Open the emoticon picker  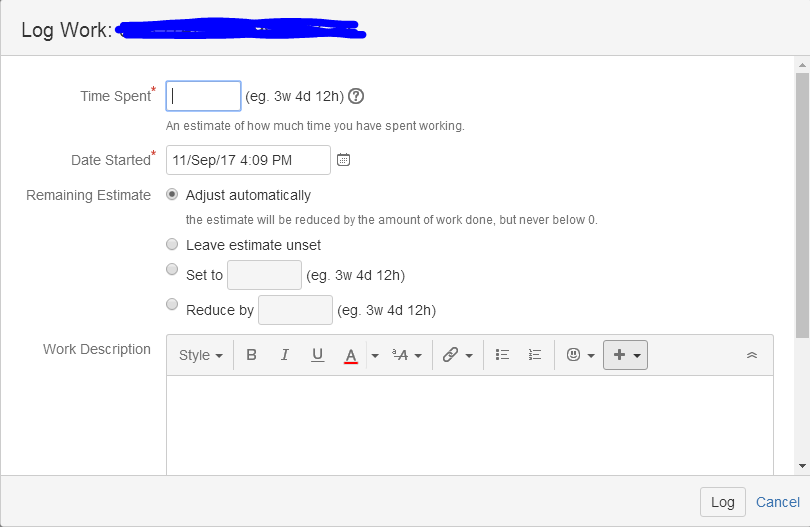click(x=581, y=355)
